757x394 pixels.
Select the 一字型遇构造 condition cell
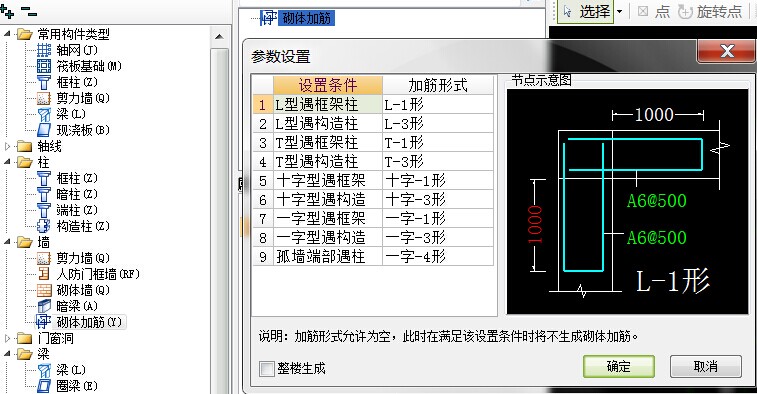pos(328,238)
